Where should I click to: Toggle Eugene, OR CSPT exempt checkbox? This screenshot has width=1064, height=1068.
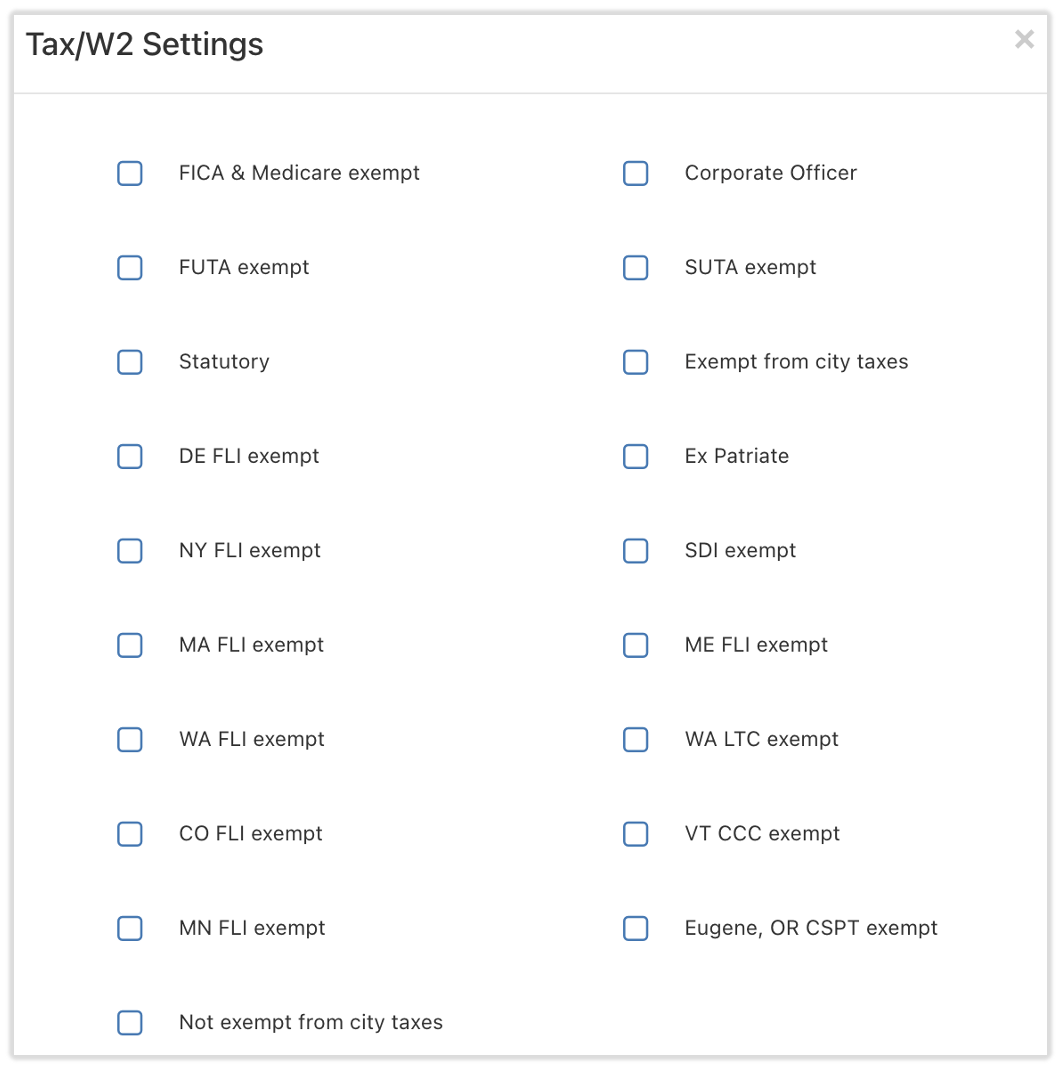coord(636,929)
